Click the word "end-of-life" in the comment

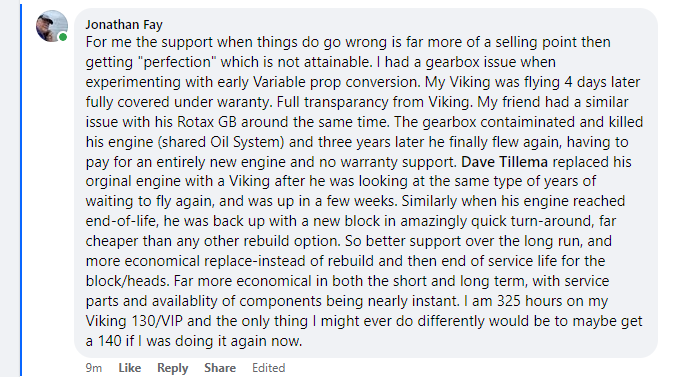122,221
